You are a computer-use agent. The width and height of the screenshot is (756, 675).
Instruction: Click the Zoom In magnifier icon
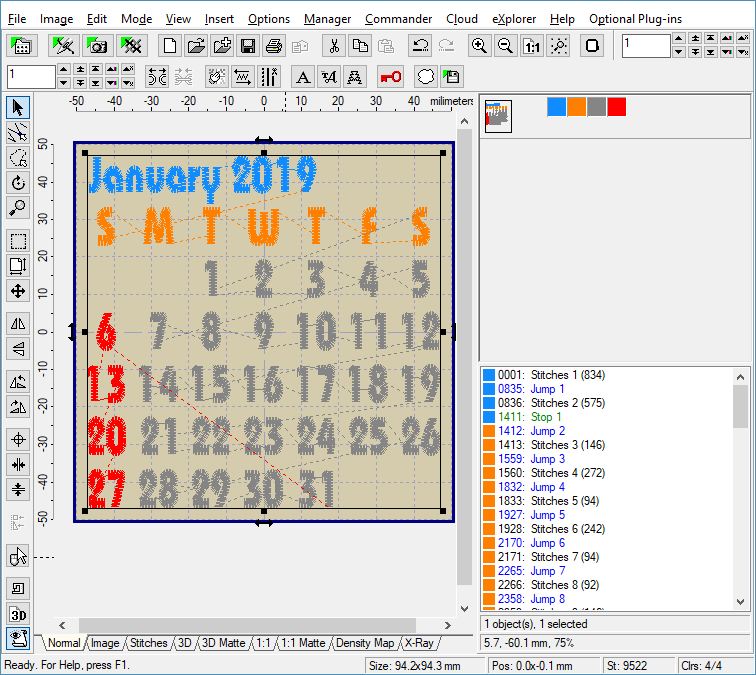tap(480, 46)
